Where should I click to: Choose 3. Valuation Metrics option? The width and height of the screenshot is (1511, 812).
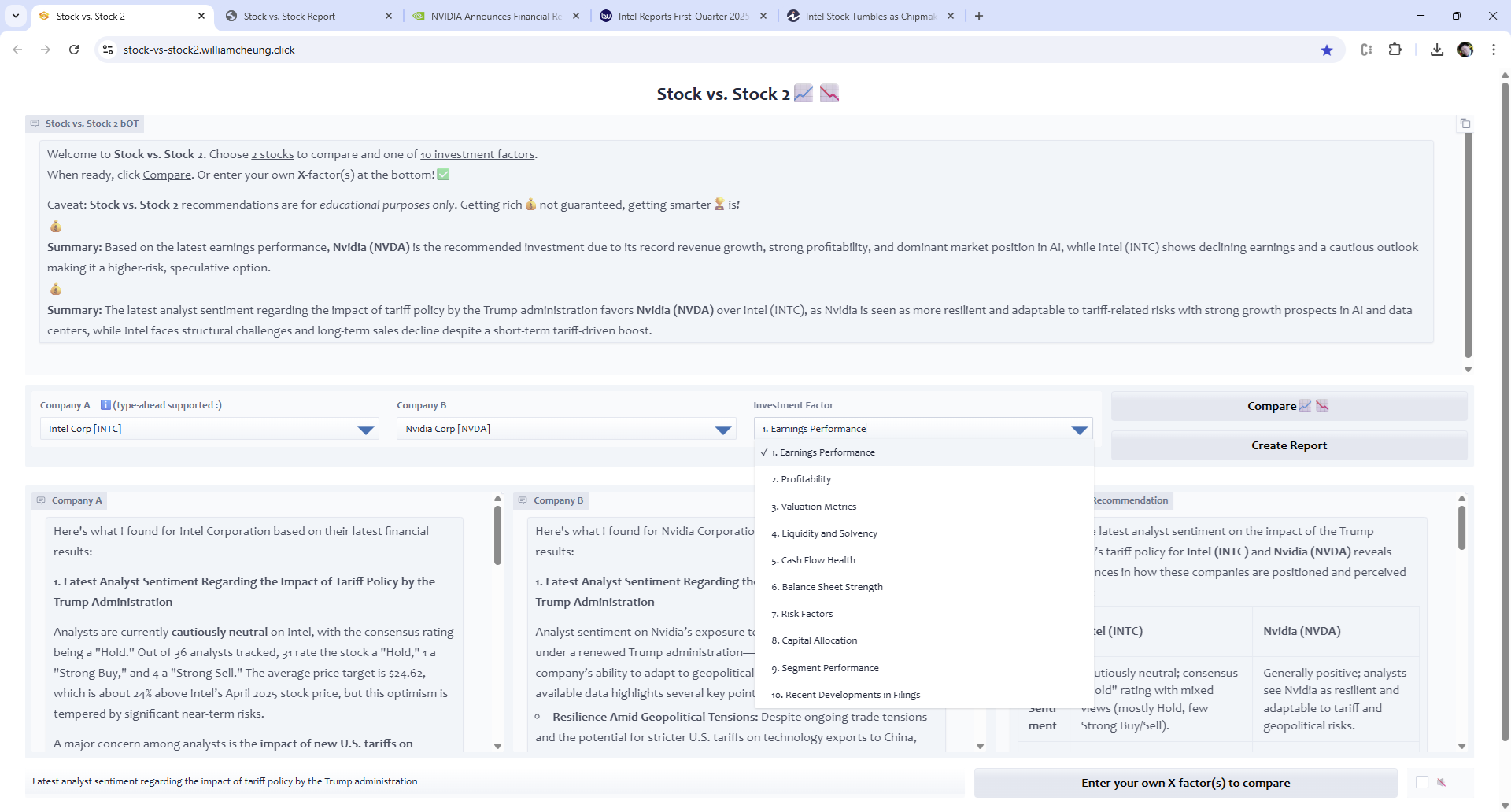click(x=924, y=507)
